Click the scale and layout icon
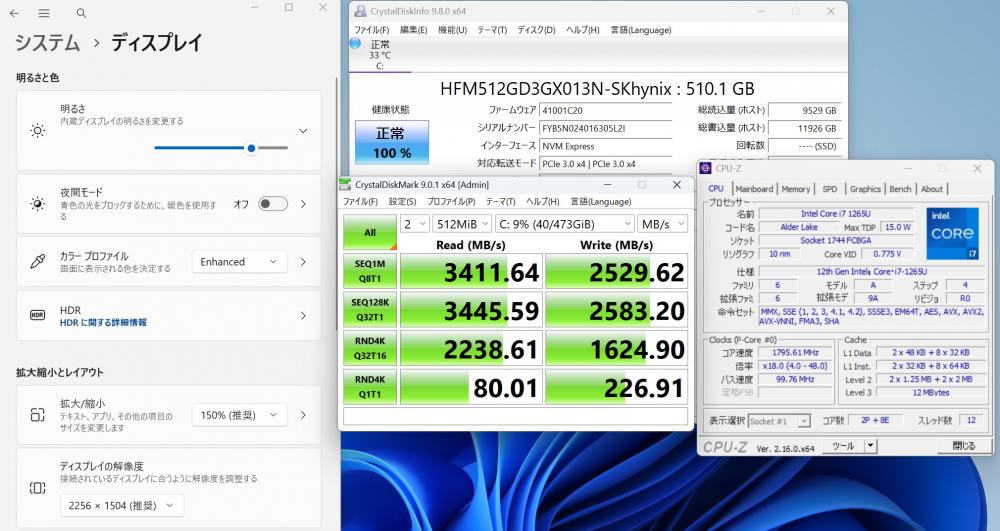Image resolution: width=1000 pixels, height=531 pixels. tap(38, 415)
